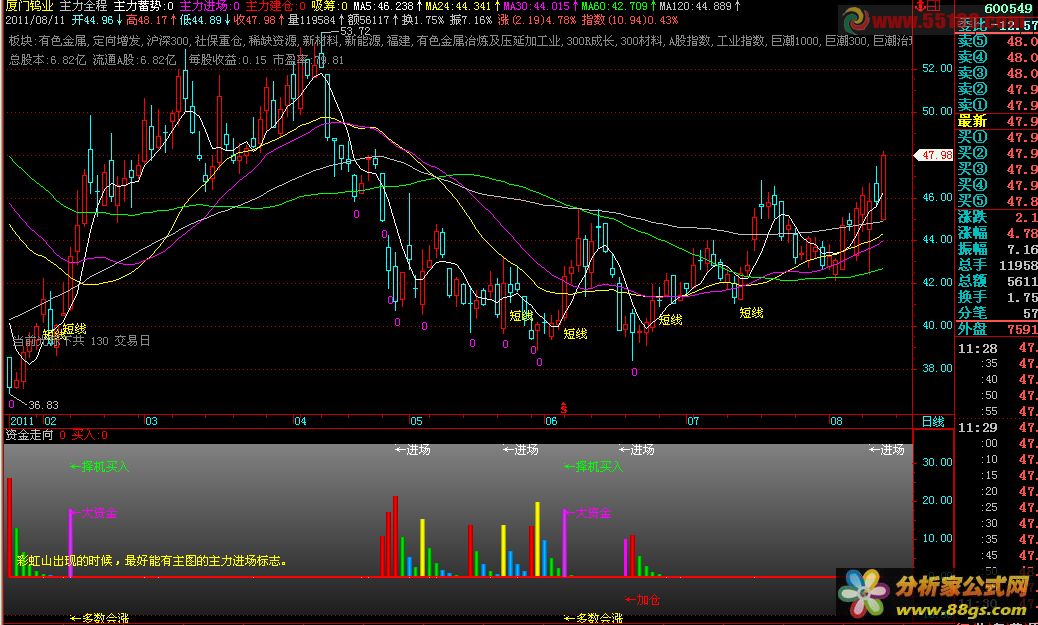Click the 主力全程 indicator name
The width and height of the screenshot is (1038, 625).
click(83, 7)
